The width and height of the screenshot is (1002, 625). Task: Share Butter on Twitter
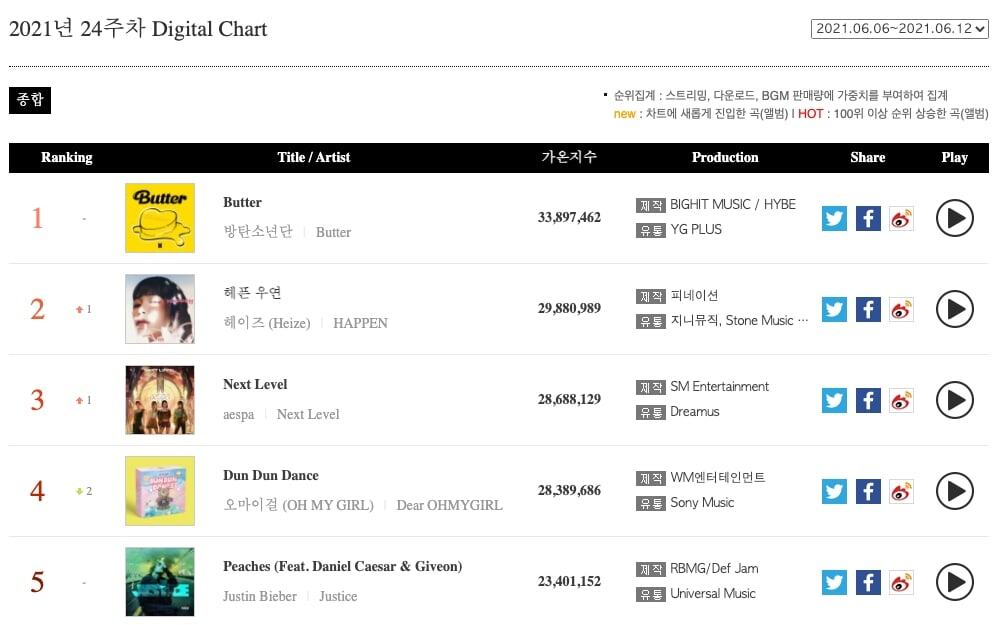[x=834, y=218]
